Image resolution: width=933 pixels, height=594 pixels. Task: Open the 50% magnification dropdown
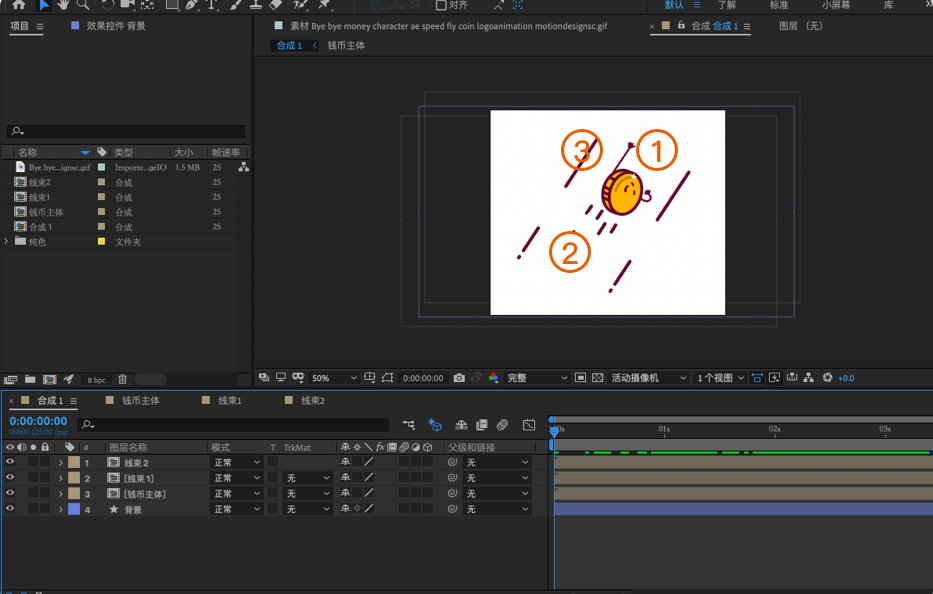(334, 378)
